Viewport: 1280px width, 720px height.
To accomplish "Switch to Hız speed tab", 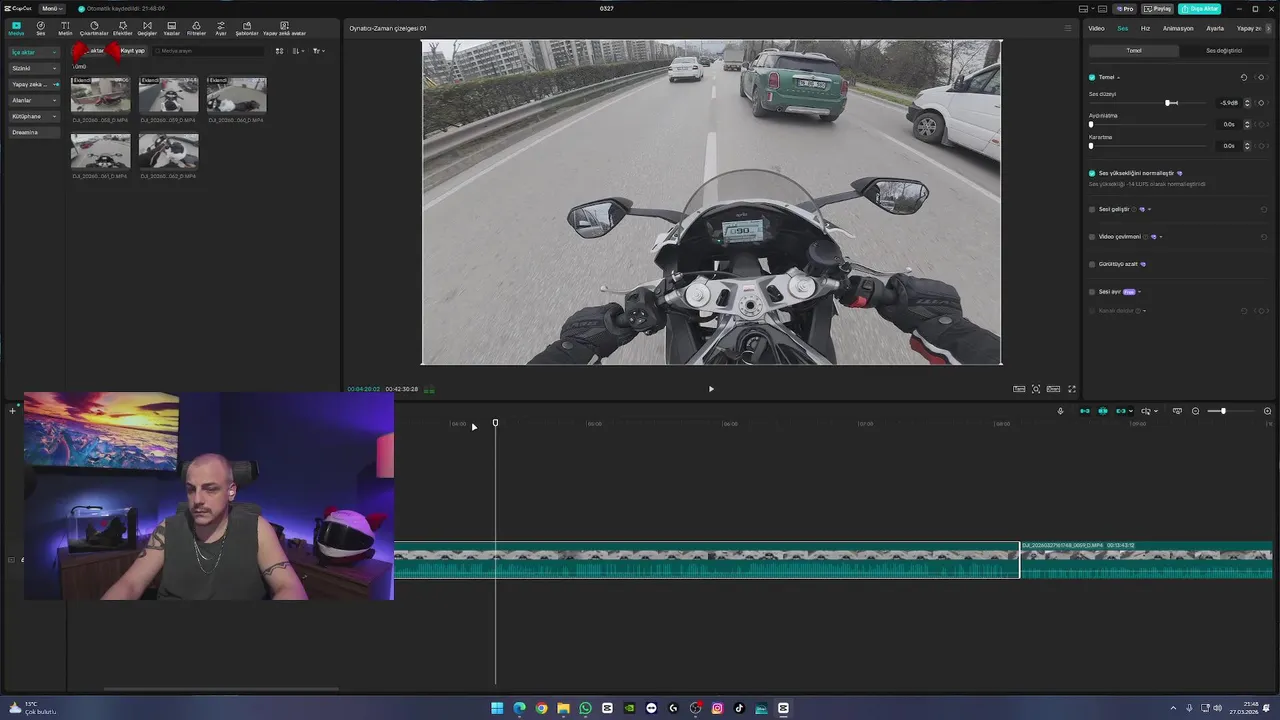I will [1146, 28].
